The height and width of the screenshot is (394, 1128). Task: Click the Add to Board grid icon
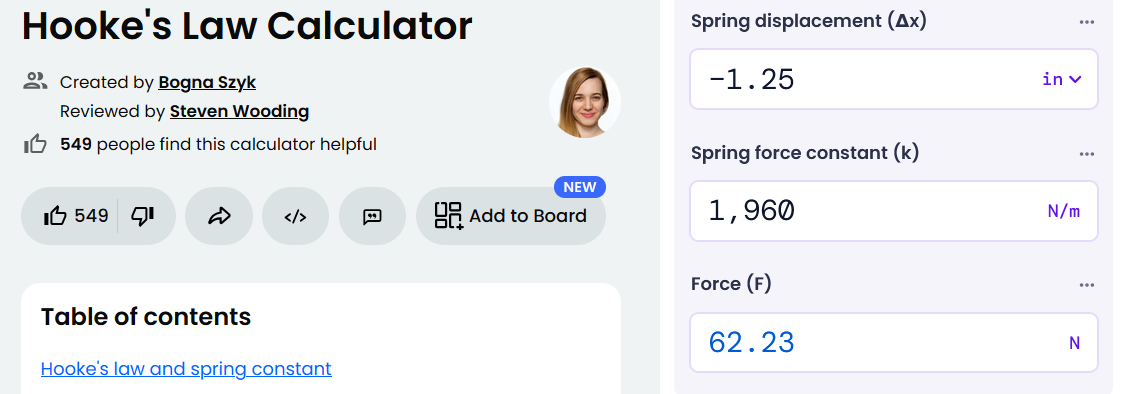tap(449, 216)
